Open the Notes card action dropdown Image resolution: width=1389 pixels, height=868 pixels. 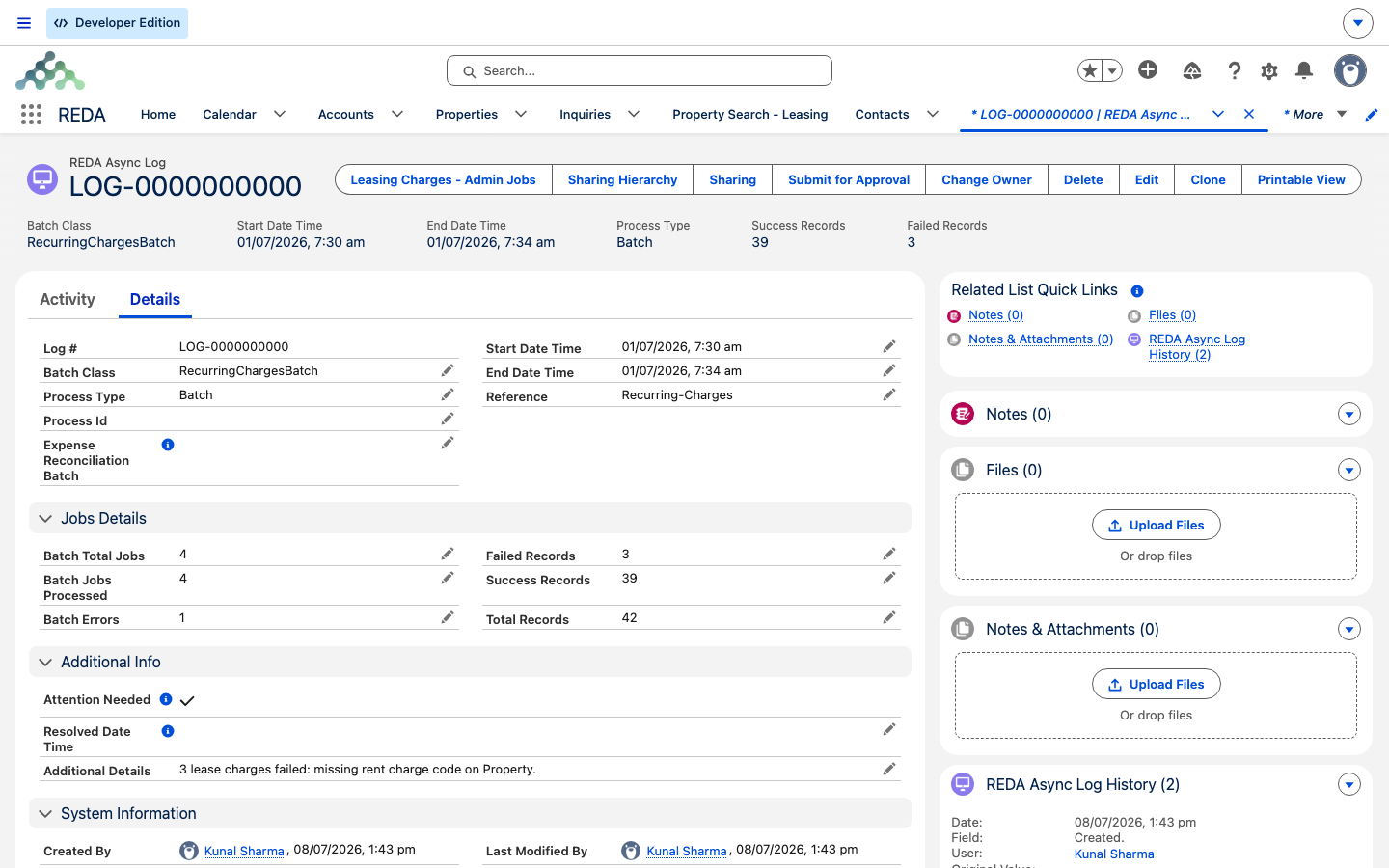(x=1349, y=415)
